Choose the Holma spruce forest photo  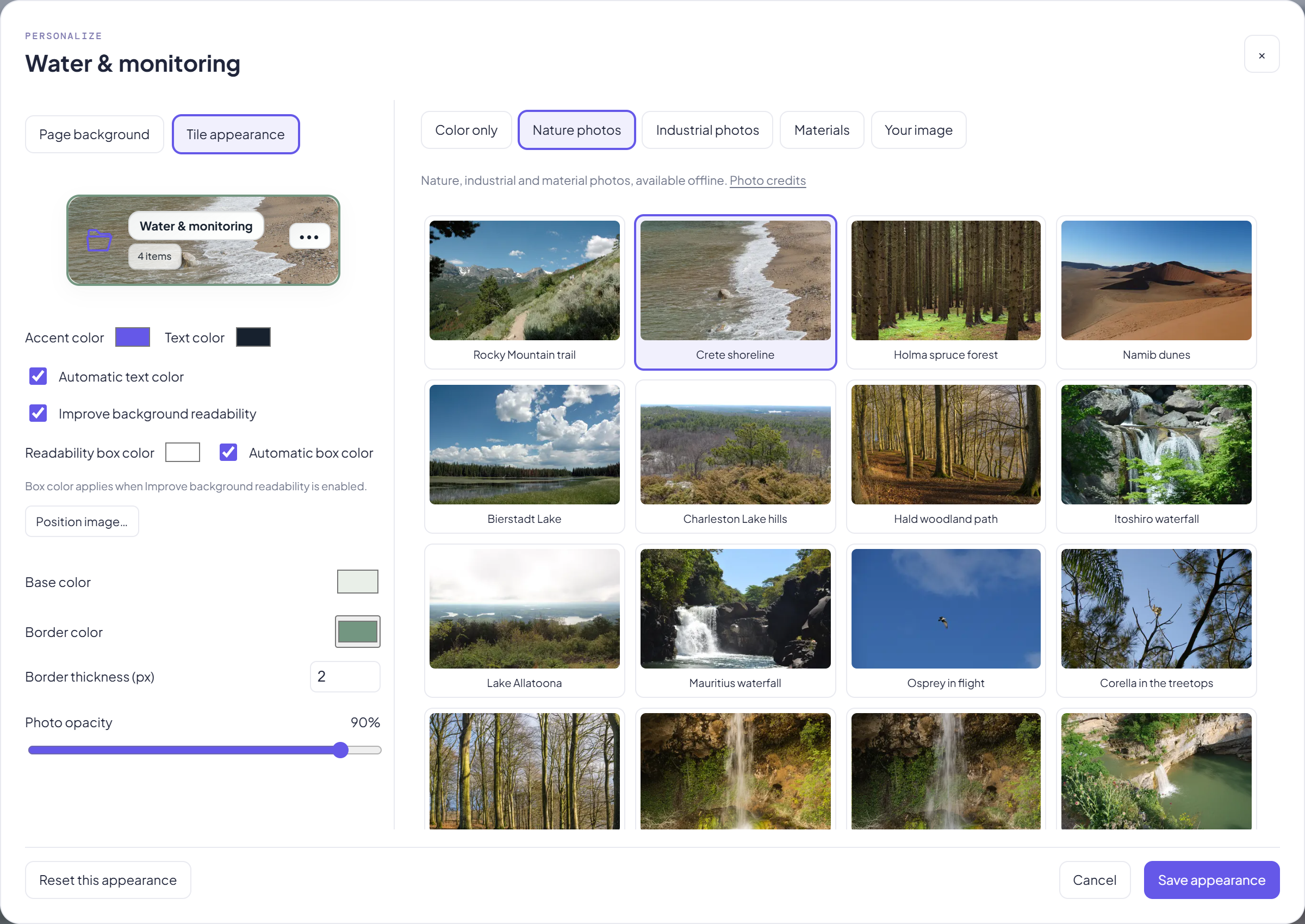pos(946,292)
